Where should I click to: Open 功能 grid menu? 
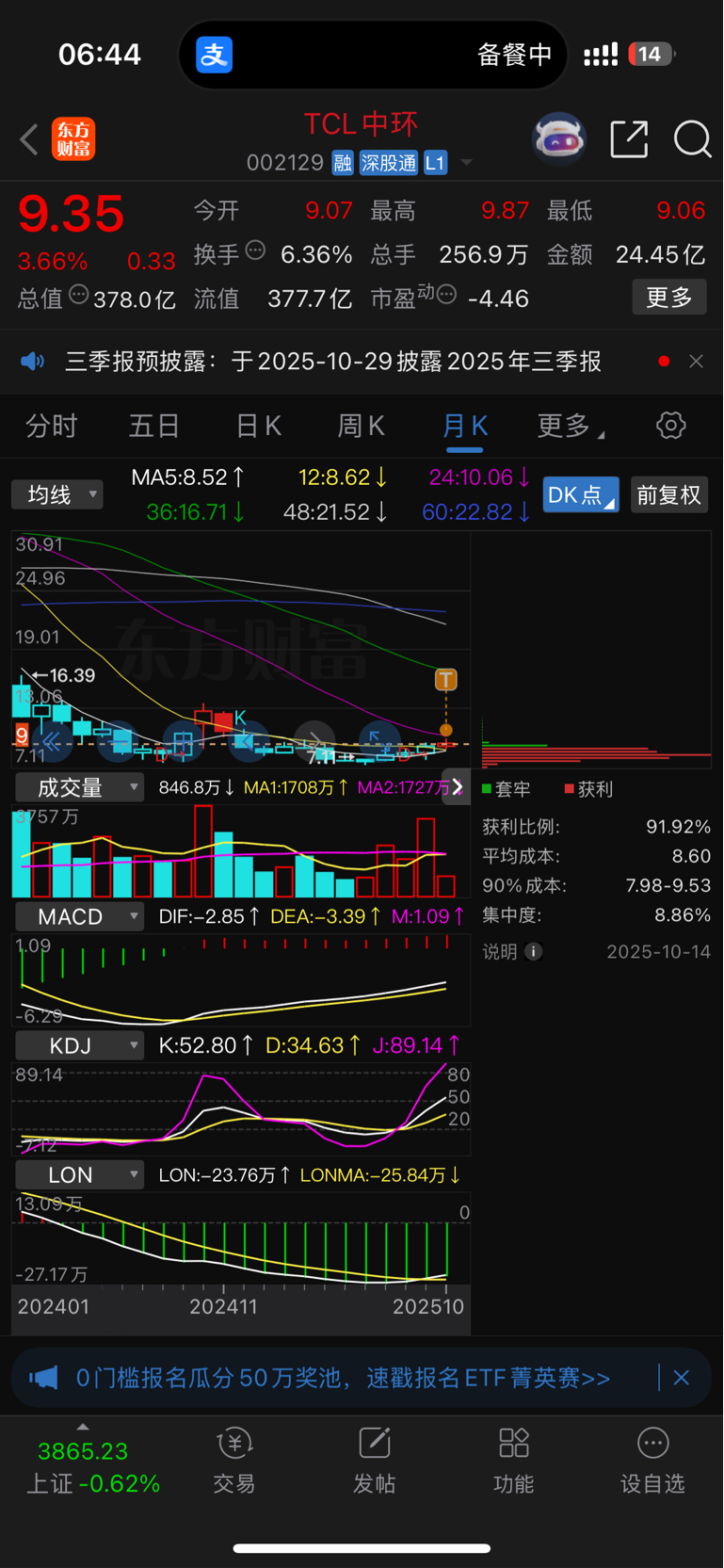pyautogui.click(x=513, y=1461)
